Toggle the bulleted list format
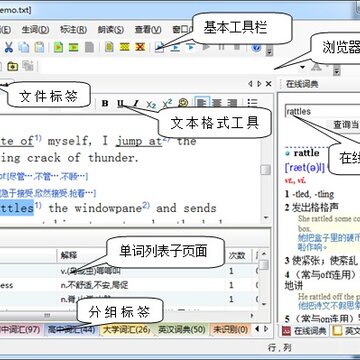 pyautogui.click(x=253, y=103)
